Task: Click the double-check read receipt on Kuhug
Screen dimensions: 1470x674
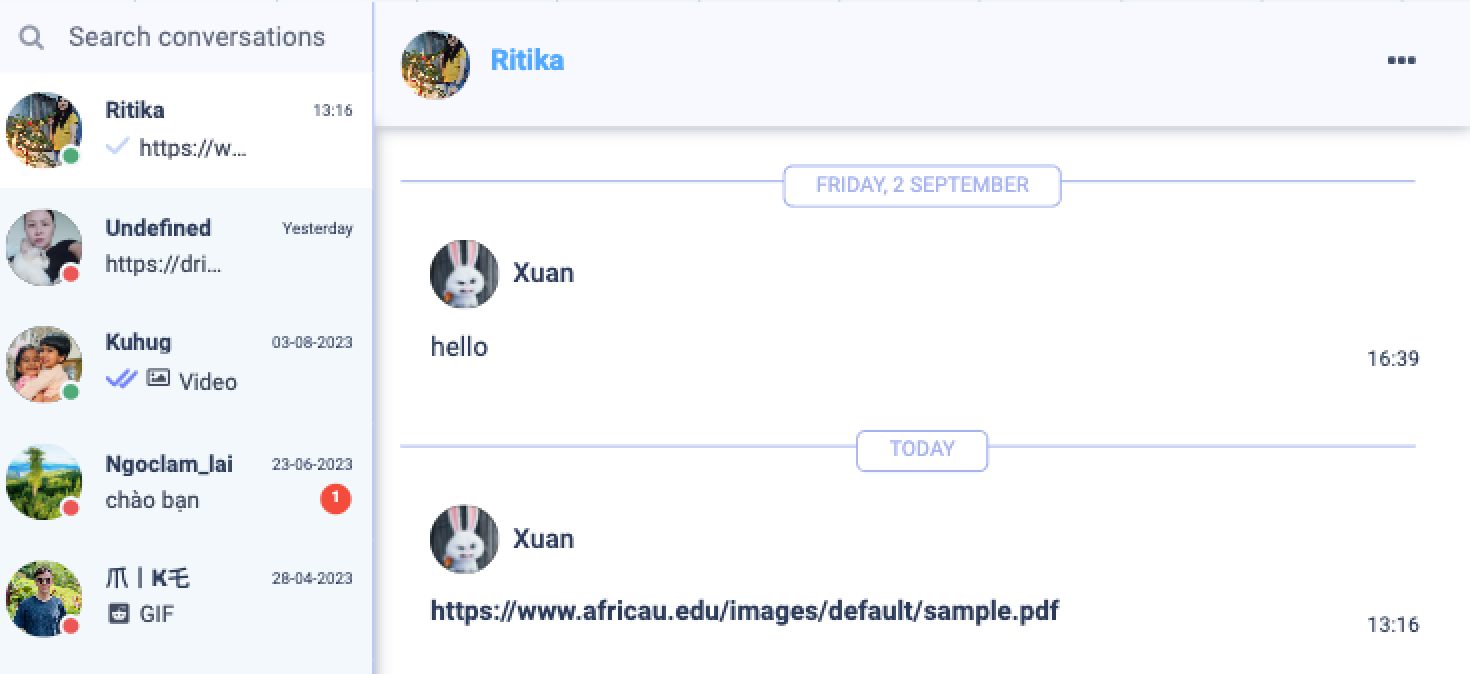Action: (121, 378)
